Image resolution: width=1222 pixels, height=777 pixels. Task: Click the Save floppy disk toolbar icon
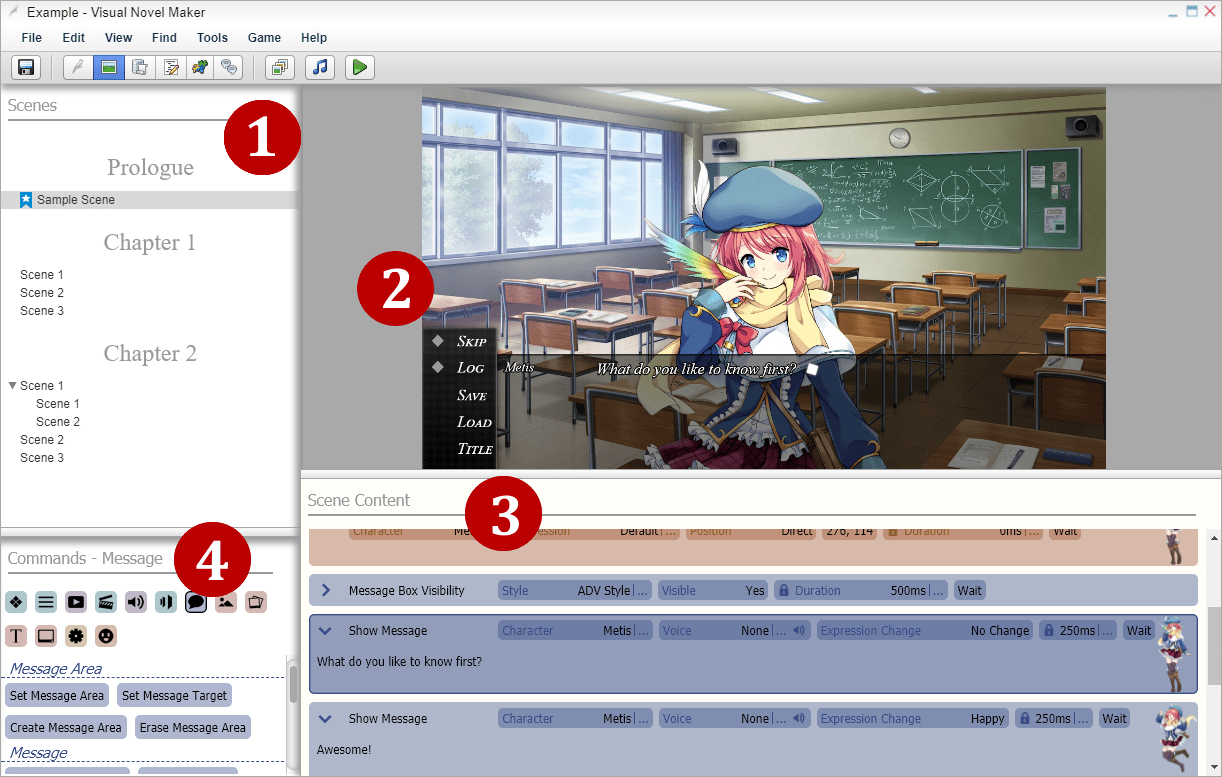click(x=26, y=67)
